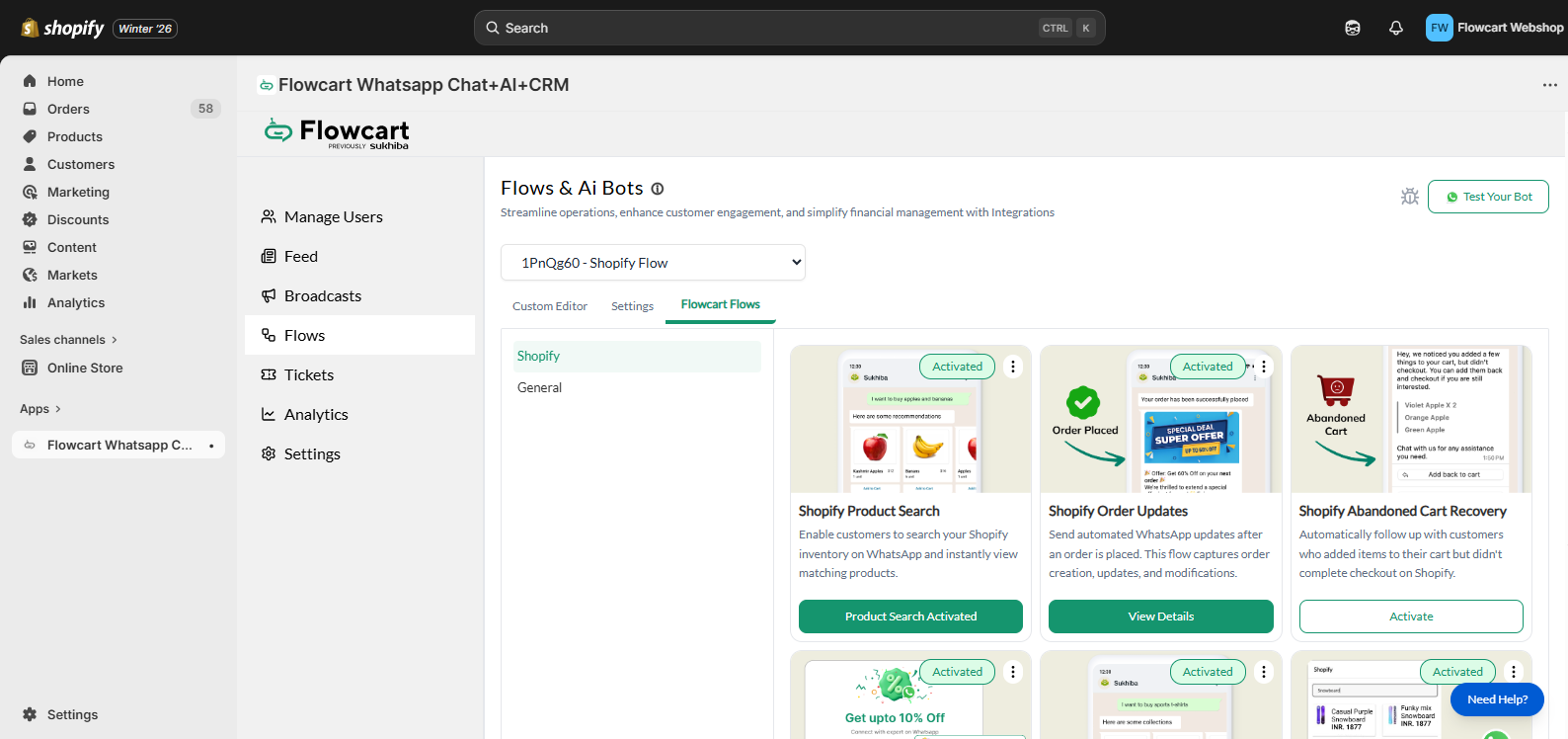The height and width of the screenshot is (739, 1568).
Task: Click View Details for Shopify Order Updates
Action: coord(1161,616)
